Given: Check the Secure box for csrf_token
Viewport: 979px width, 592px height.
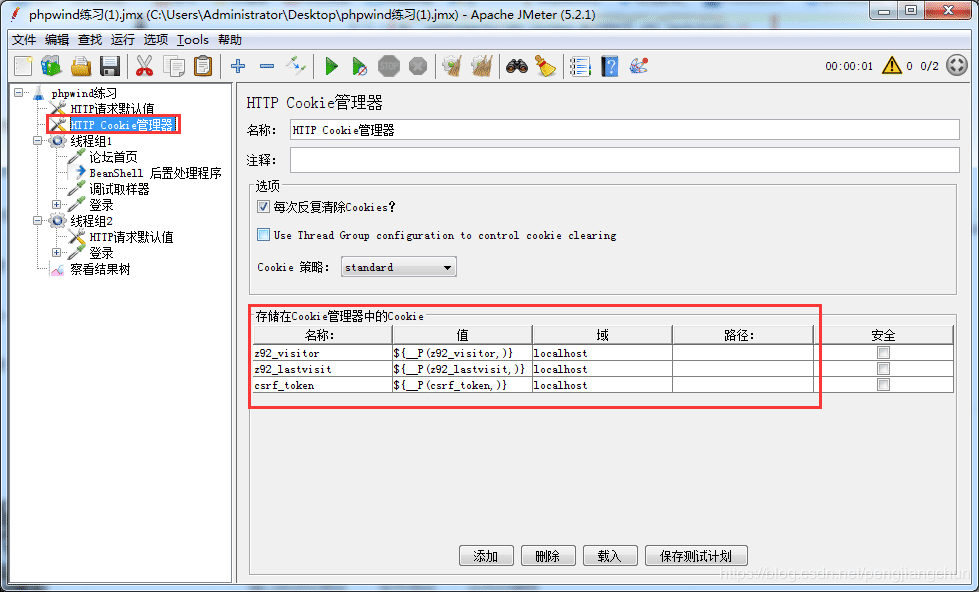Looking at the screenshot, I should coord(883,385).
